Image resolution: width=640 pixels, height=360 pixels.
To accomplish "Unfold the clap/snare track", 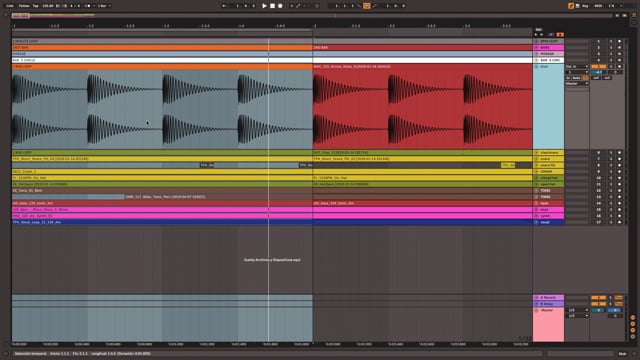I will [x=537, y=153].
